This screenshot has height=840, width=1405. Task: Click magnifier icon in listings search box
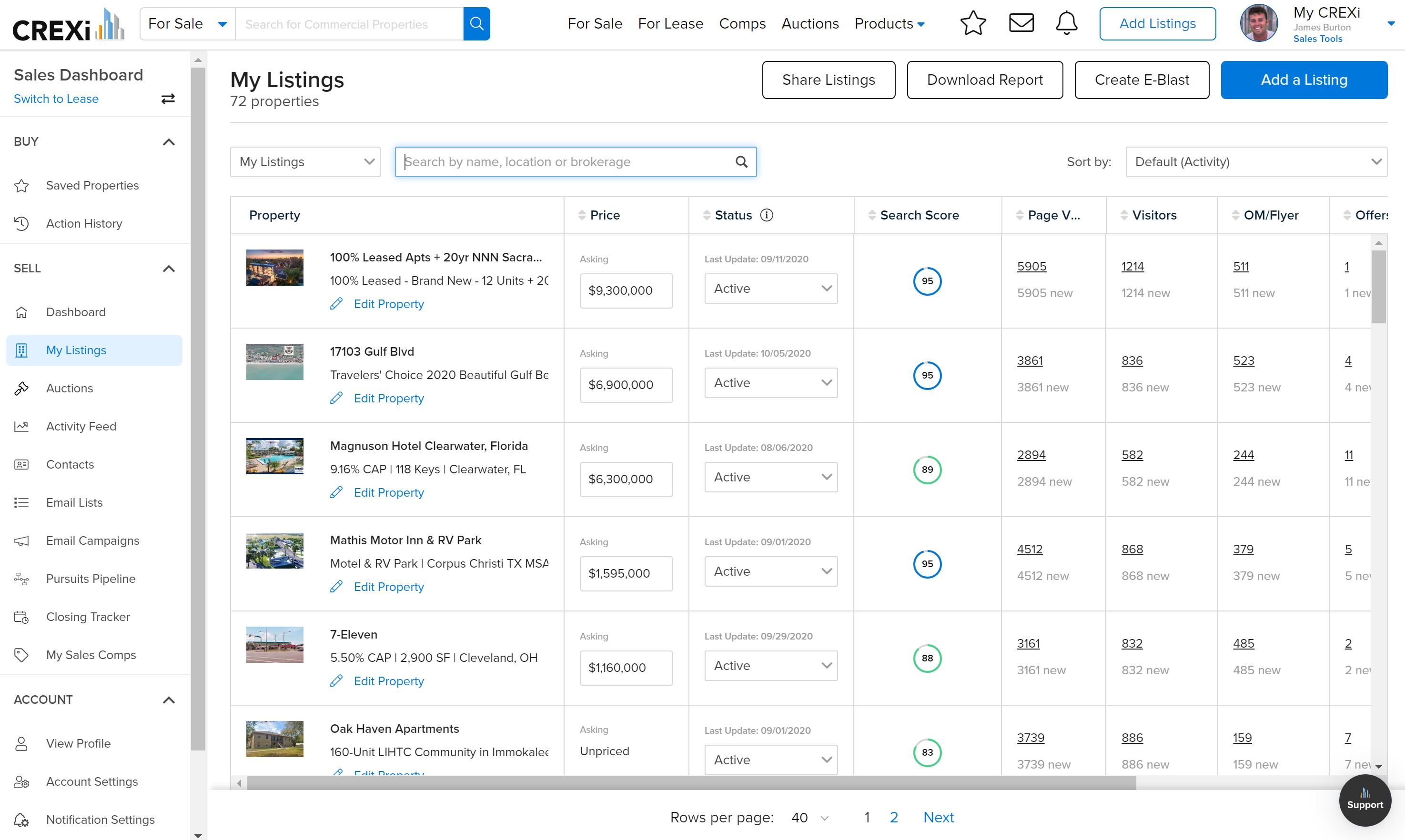741,162
